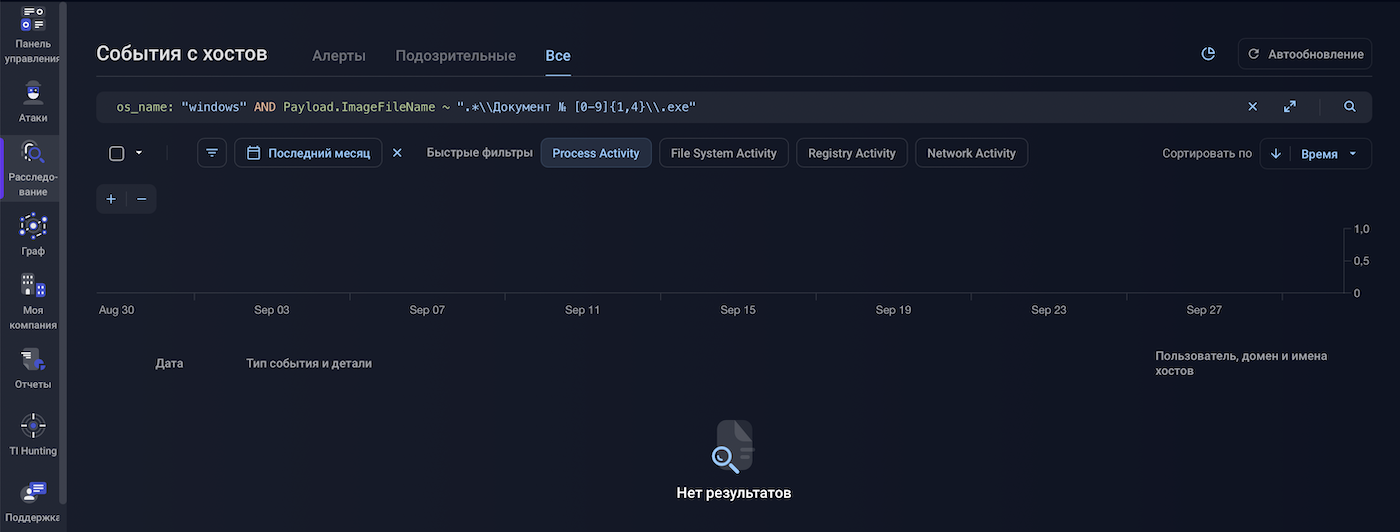Open the Последний месяц date range picker
Viewport: 1400px width, 532px height.
(x=308, y=153)
